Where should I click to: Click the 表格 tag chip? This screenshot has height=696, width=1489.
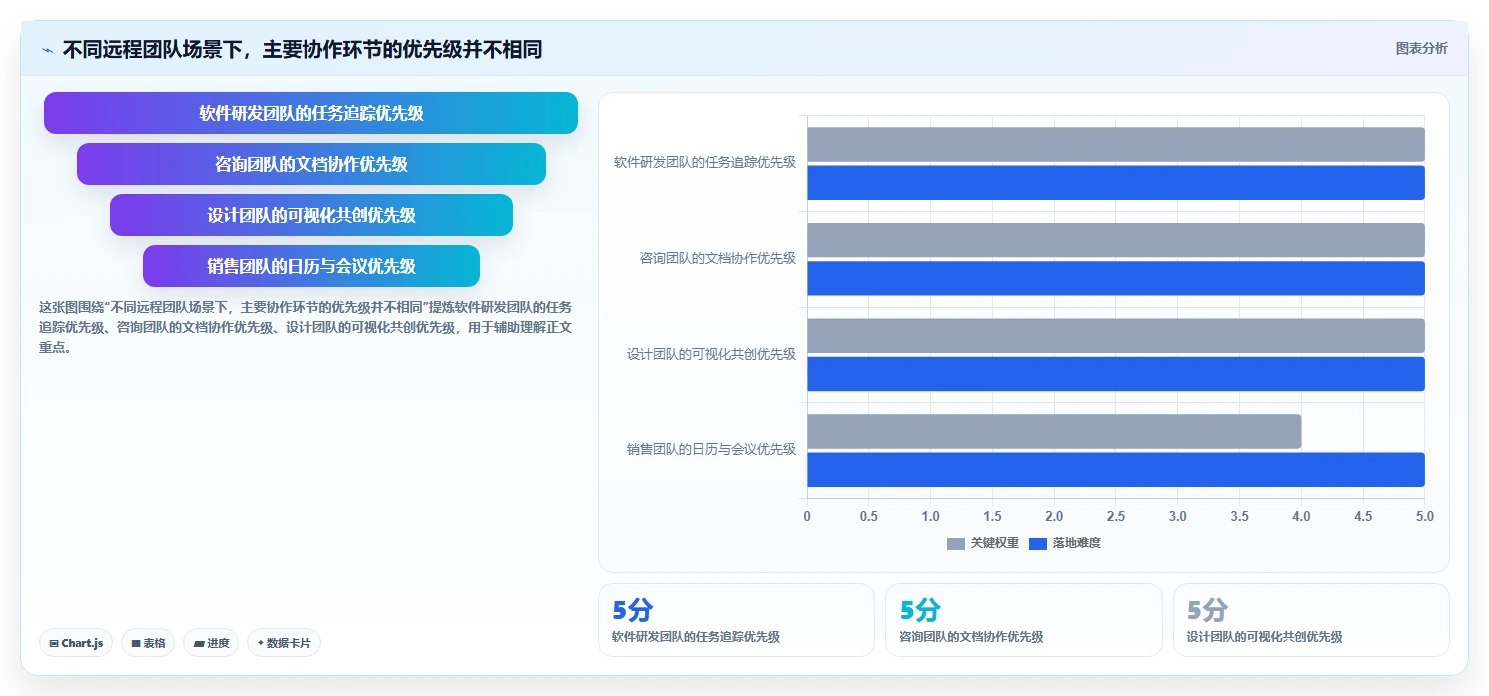148,643
